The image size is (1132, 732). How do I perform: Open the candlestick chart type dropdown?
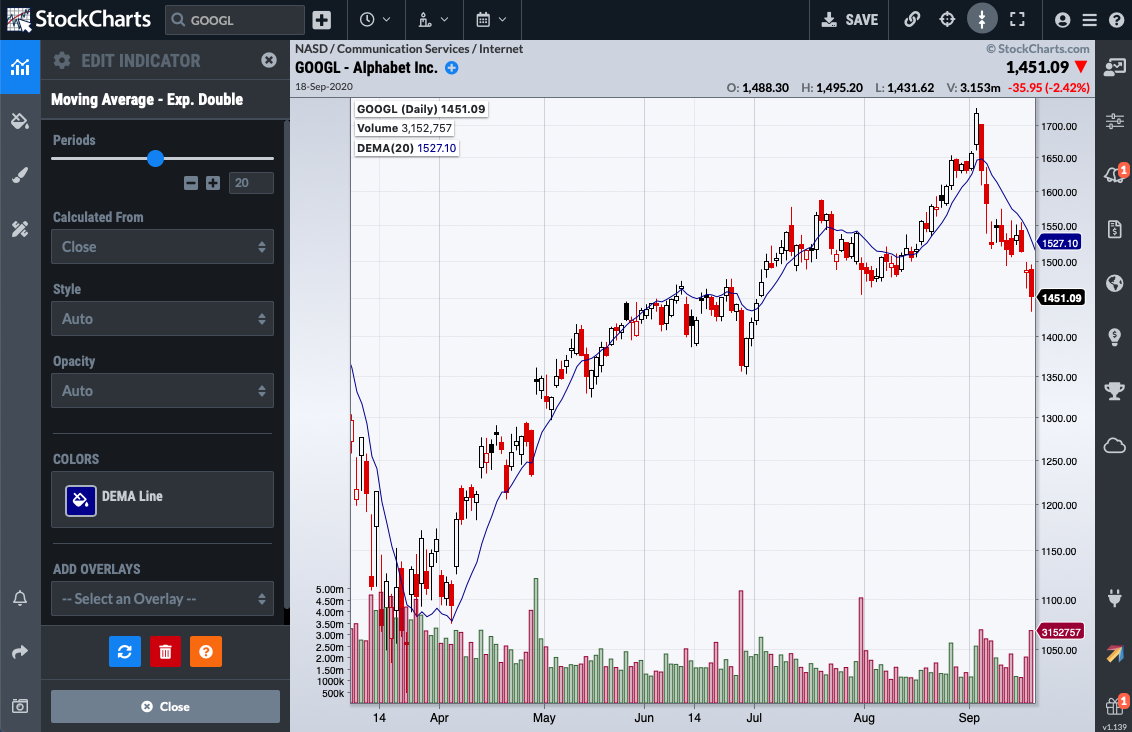[x=434, y=20]
